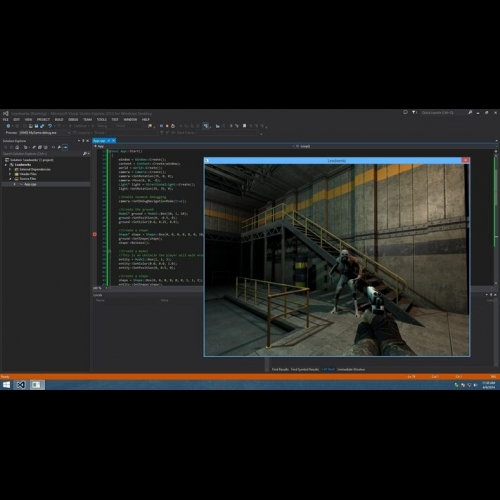Close the Leadwerks game window
Screen dimensions: 500x500
[x=466, y=160]
